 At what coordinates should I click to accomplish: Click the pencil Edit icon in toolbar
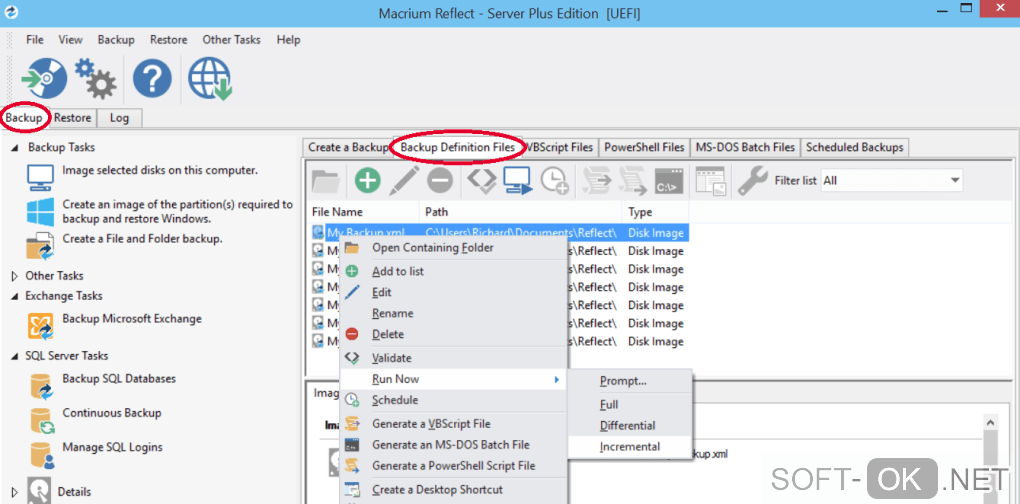404,180
